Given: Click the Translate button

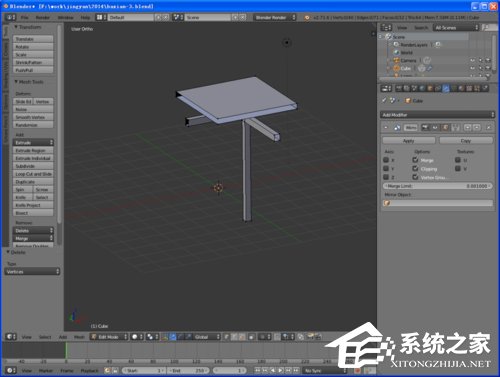Looking at the screenshot, I should 33,39.
